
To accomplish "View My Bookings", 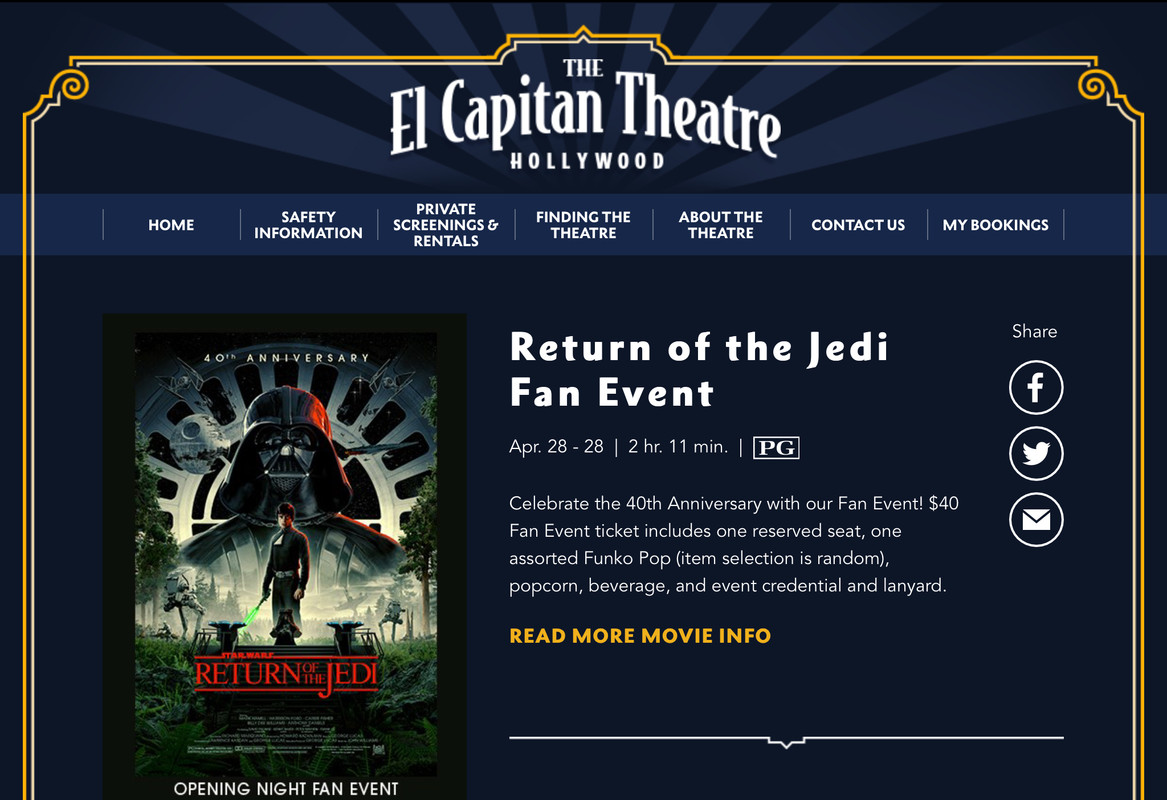I will (x=995, y=225).
